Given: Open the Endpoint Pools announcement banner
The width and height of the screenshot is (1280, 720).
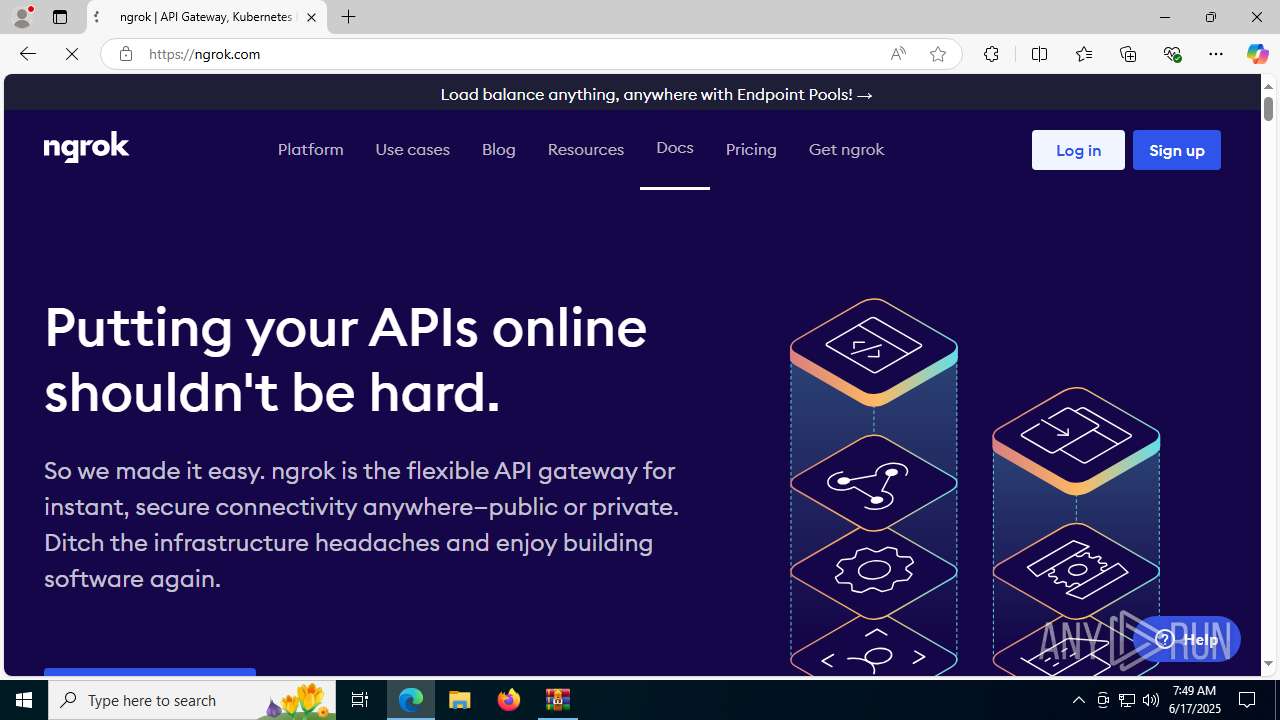Looking at the screenshot, I should [x=657, y=94].
